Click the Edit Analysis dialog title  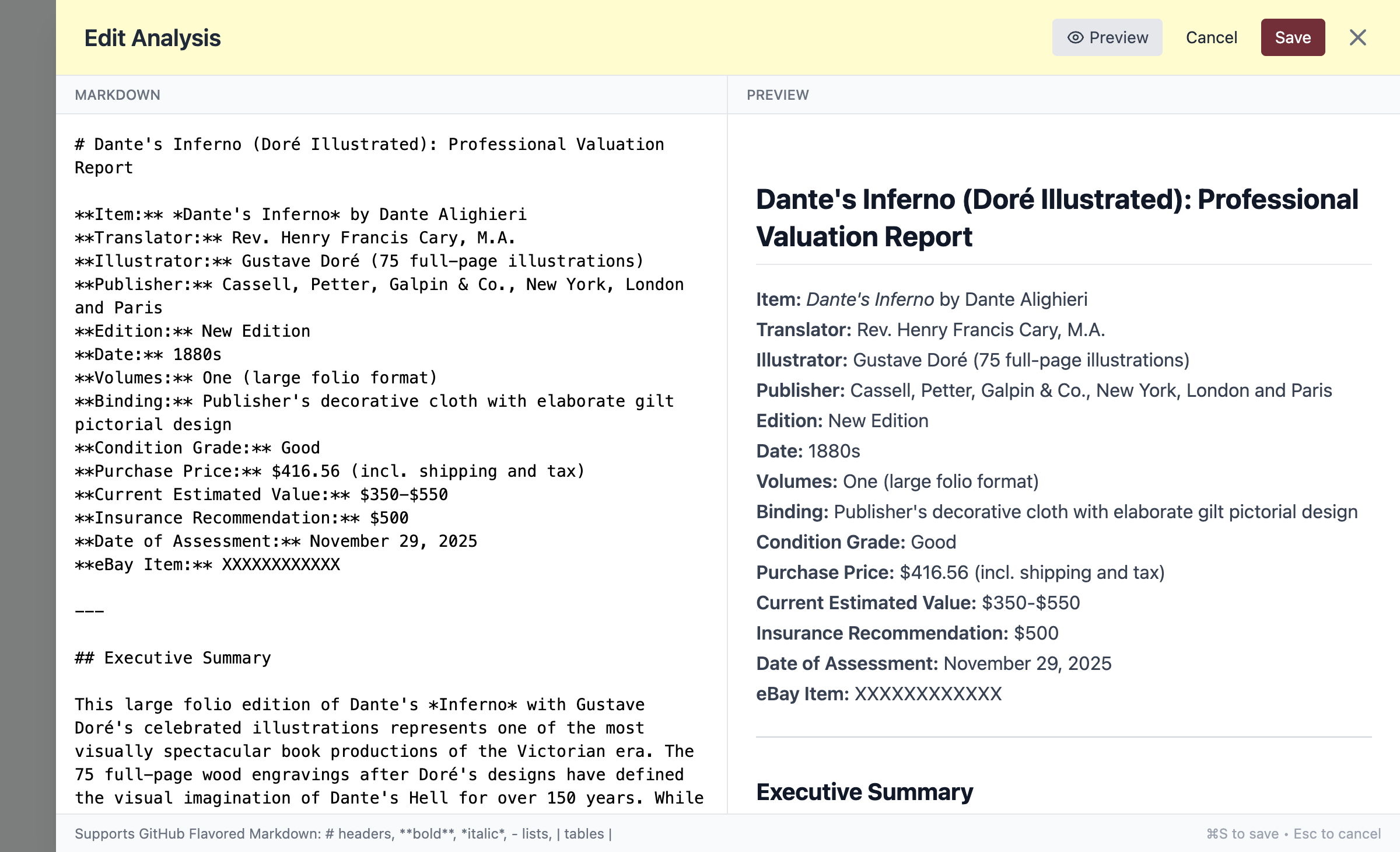click(x=152, y=38)
